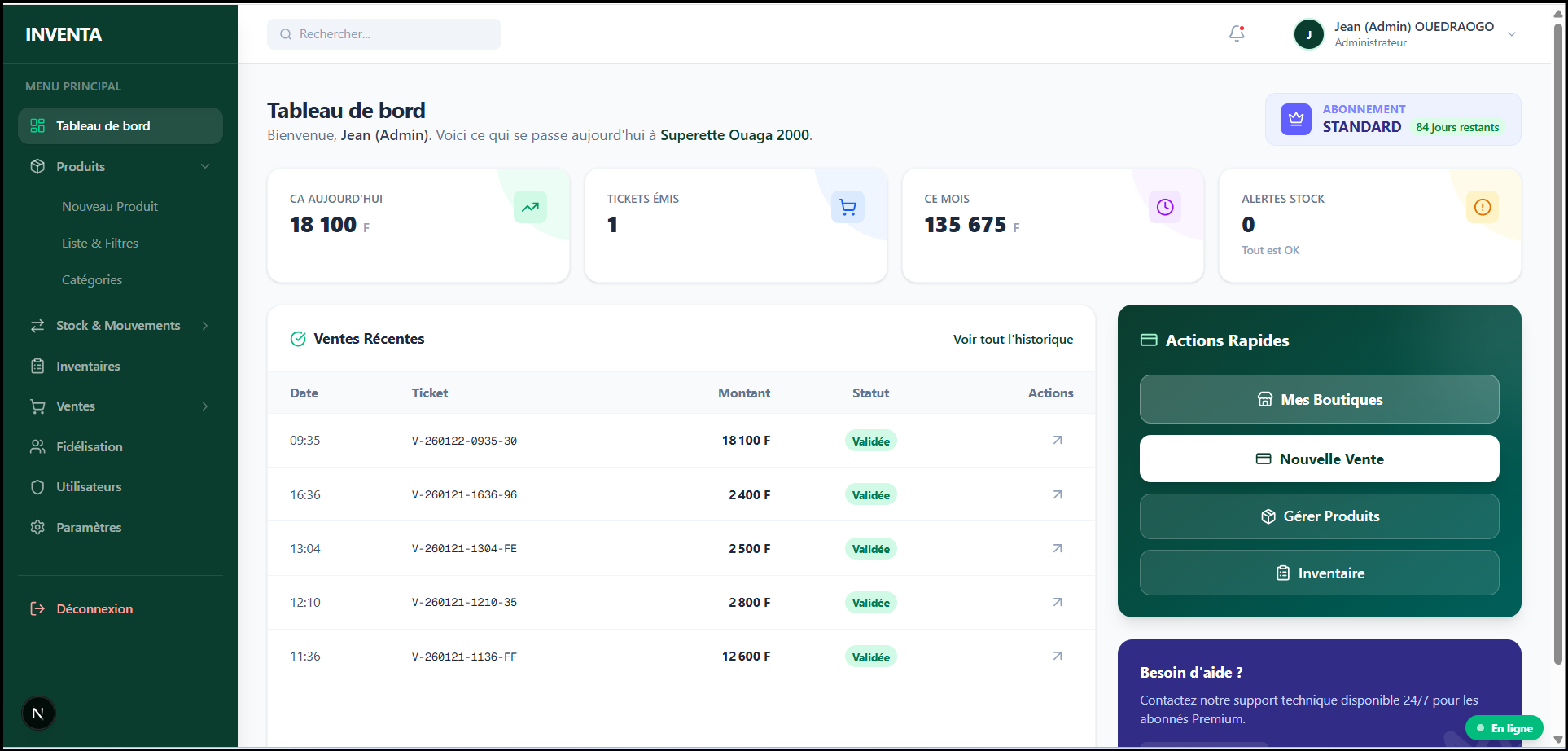Open the Voir tout l'historique link
This screenshot has height=751, width=1568.
coord(1013,340)
